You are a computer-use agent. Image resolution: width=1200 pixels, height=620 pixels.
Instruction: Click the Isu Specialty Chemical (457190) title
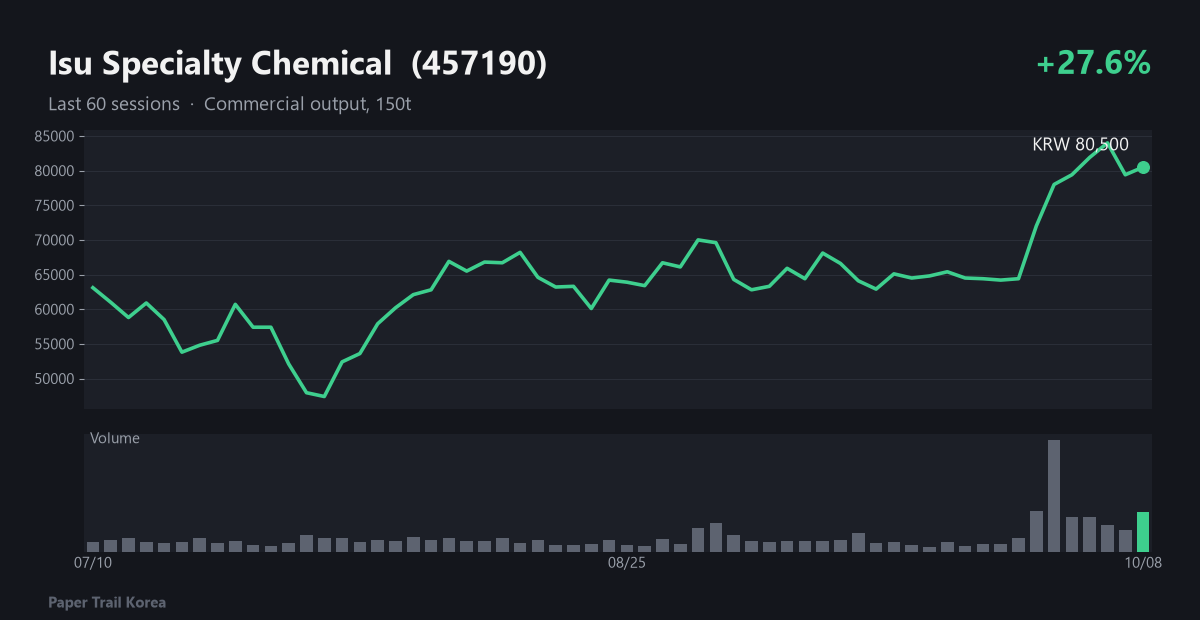[298, 64]
